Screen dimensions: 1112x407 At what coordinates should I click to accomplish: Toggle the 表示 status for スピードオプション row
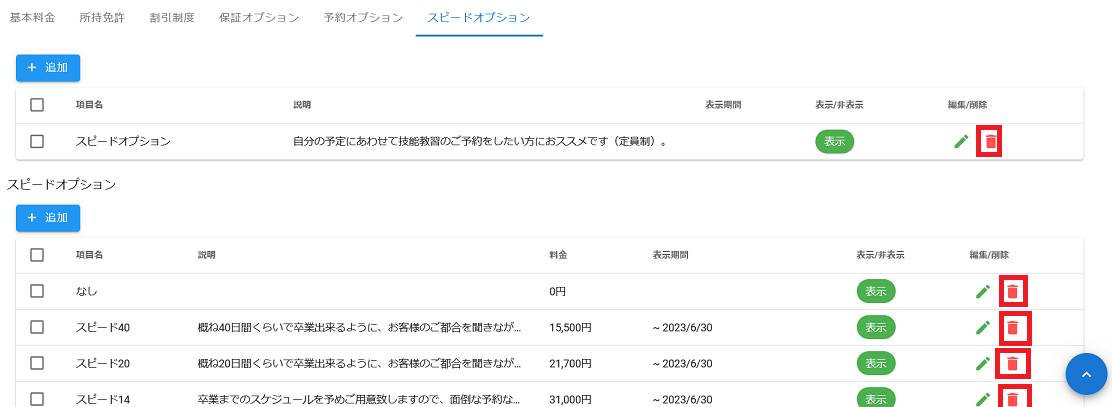834,142
